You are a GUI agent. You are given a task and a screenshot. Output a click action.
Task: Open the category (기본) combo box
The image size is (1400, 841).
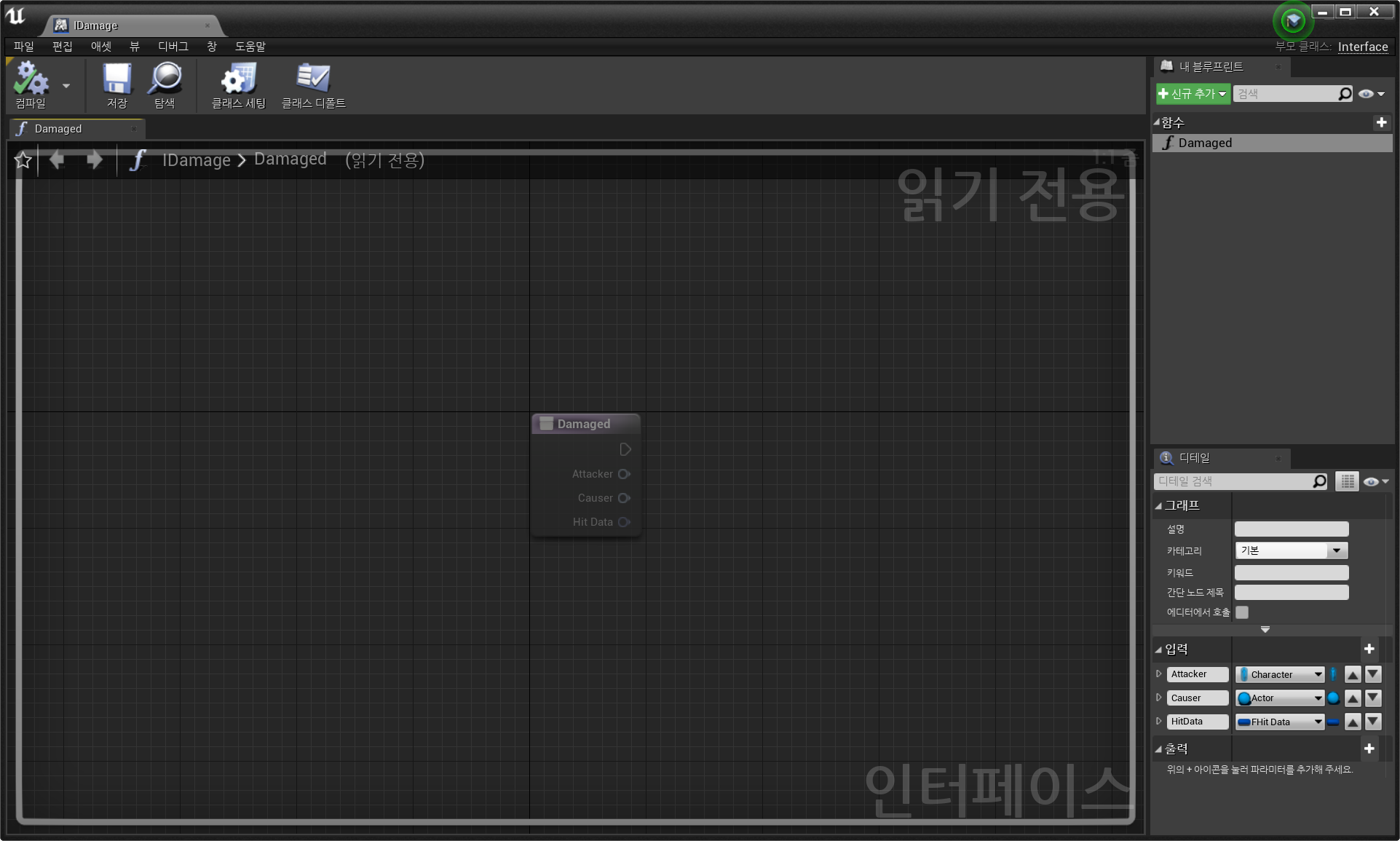click(1291, 550)
